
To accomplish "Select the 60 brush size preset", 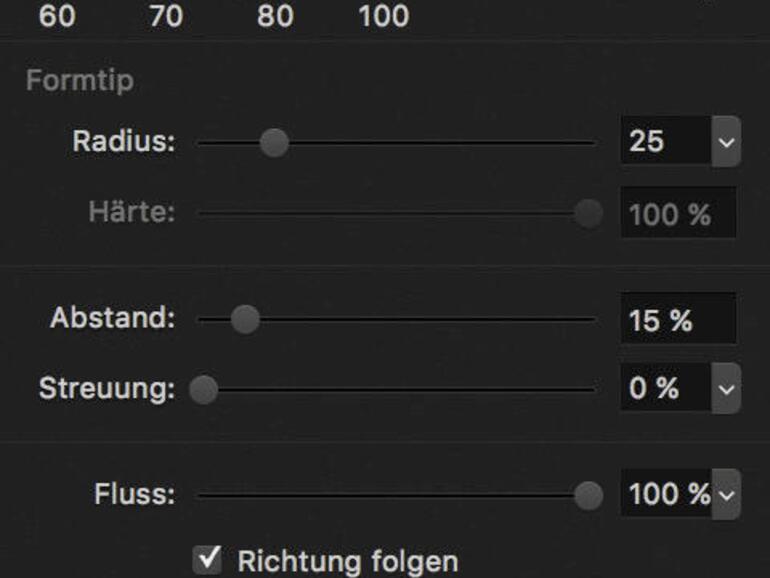I will pyautogui.click(x=57, y=16).
